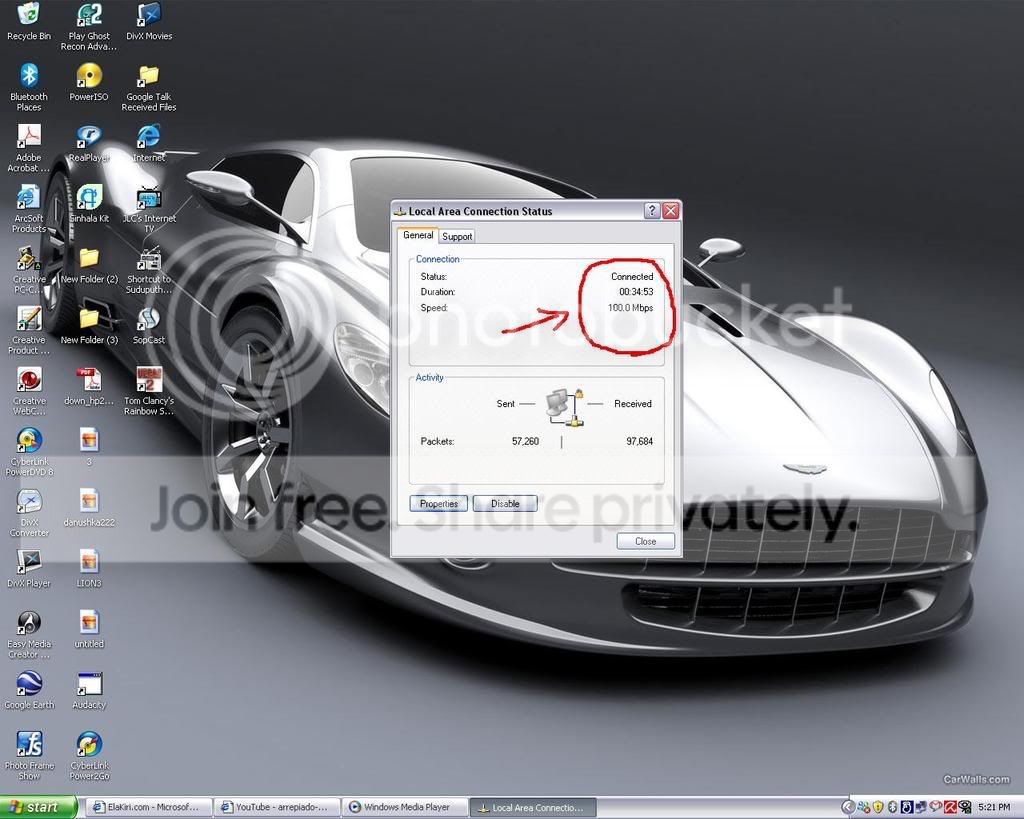The width and height of the screenshot is (1024, 819).
Task: Select Local Area Connection taskbar button
Action: (x=533, y=807)
